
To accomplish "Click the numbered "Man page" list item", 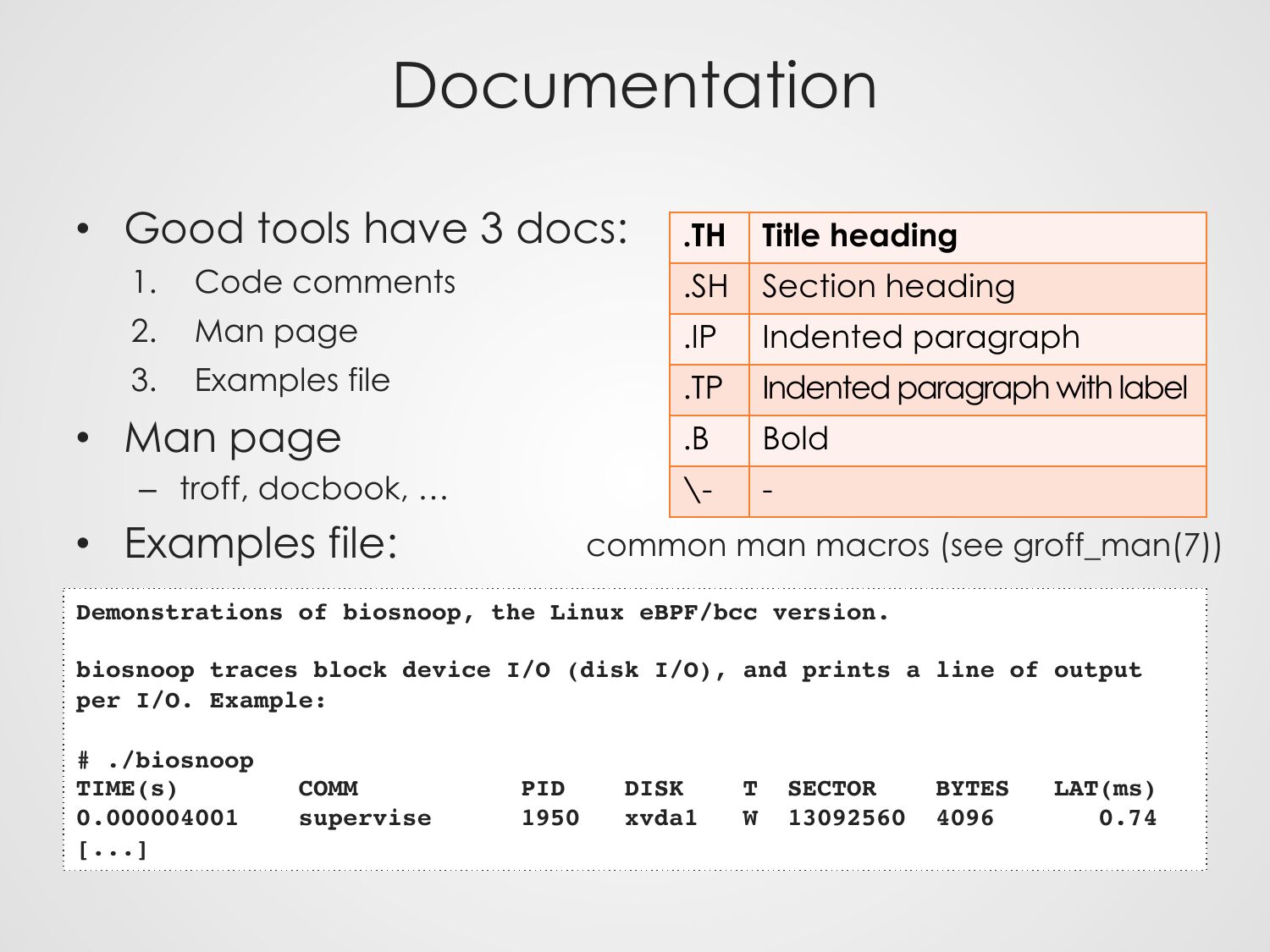I will point(275,331).
